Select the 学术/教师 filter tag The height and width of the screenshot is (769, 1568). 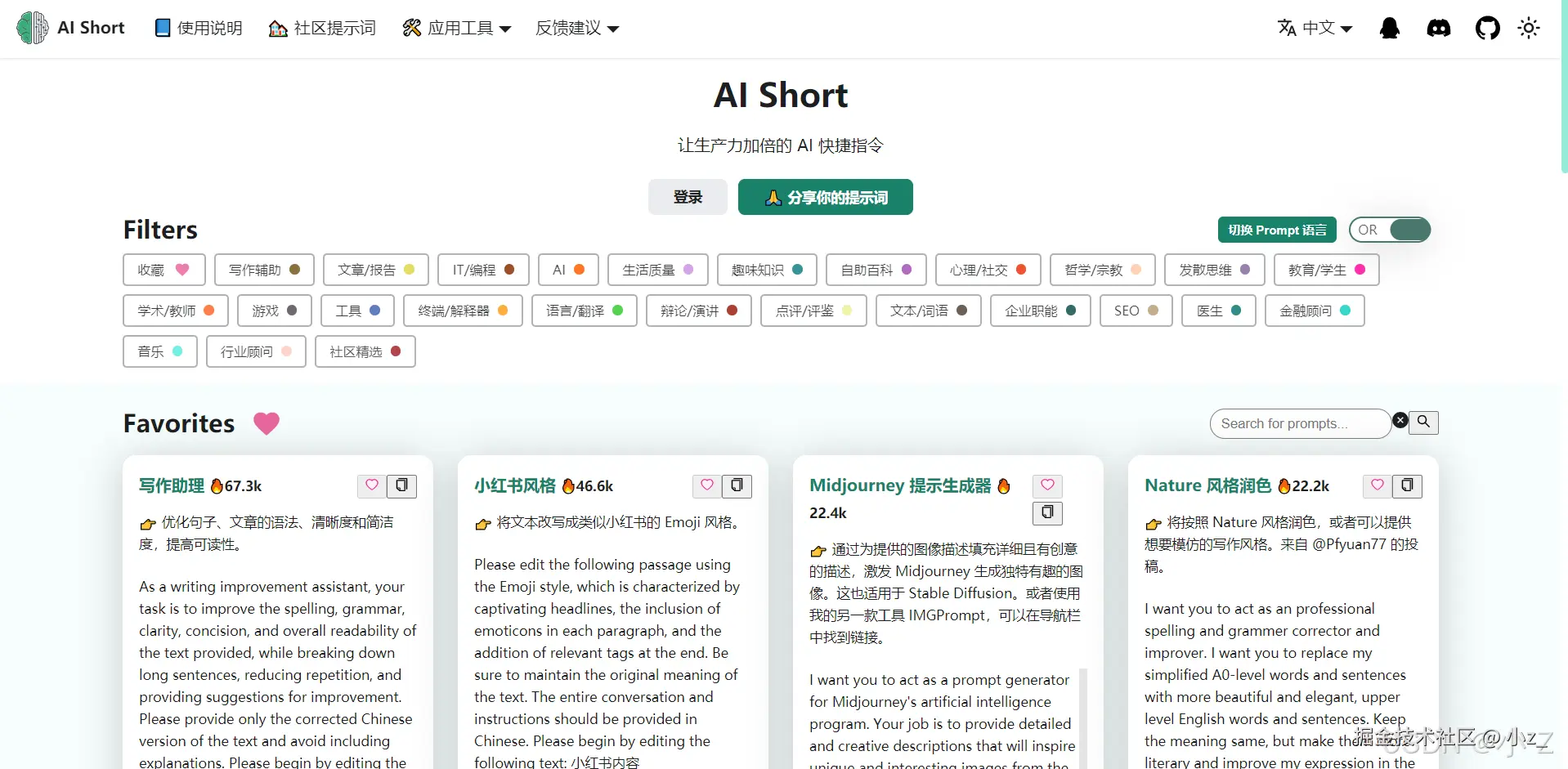tap(176, 311)
